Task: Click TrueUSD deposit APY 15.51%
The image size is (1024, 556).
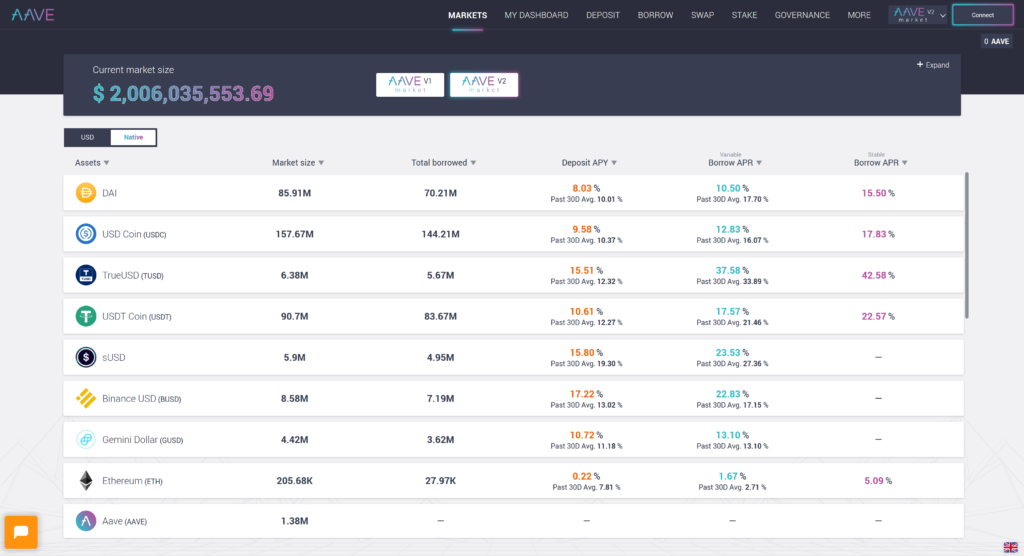Action: click(x=586, y=270)
